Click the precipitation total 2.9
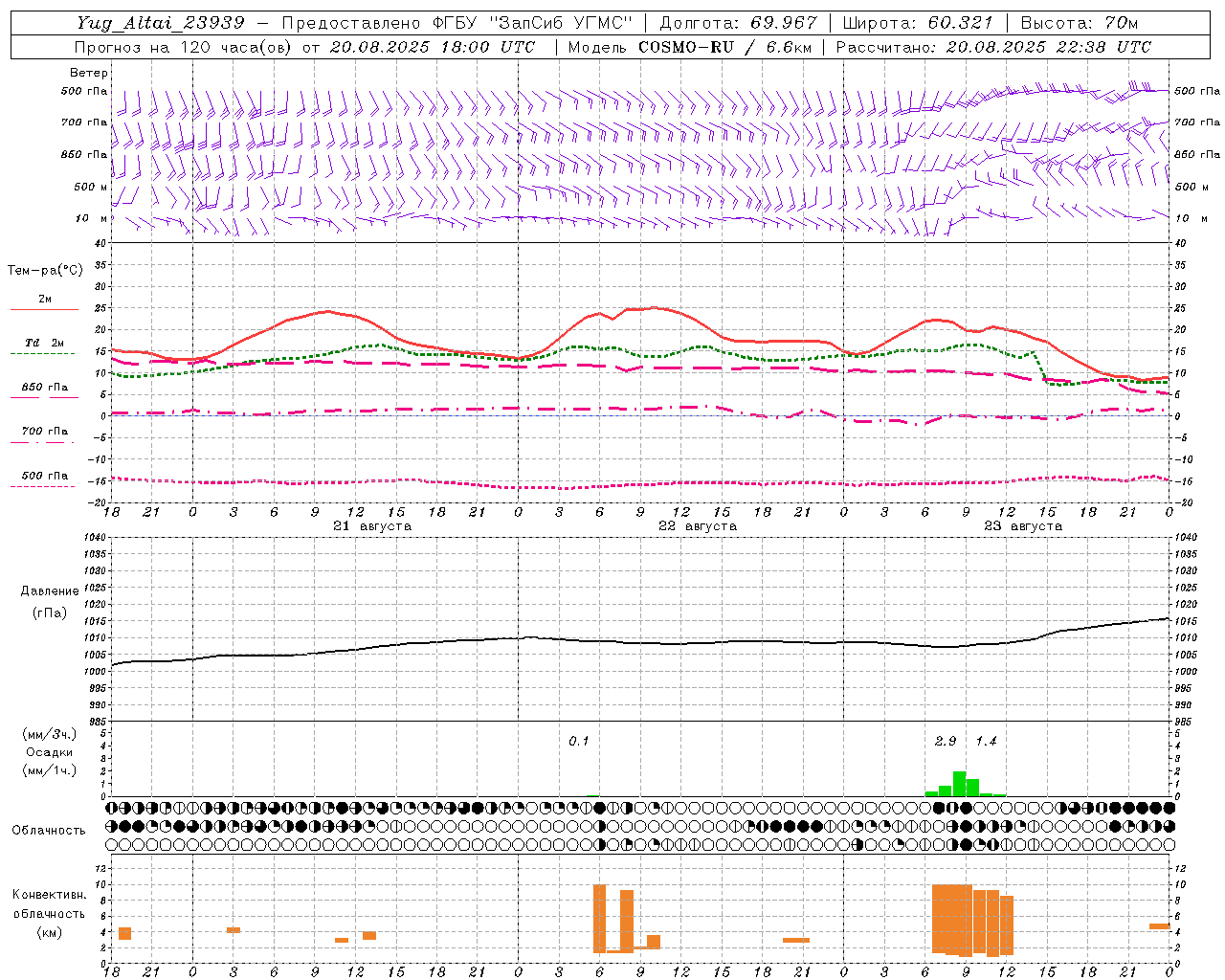1225x980 pixels. coord(946,742)
